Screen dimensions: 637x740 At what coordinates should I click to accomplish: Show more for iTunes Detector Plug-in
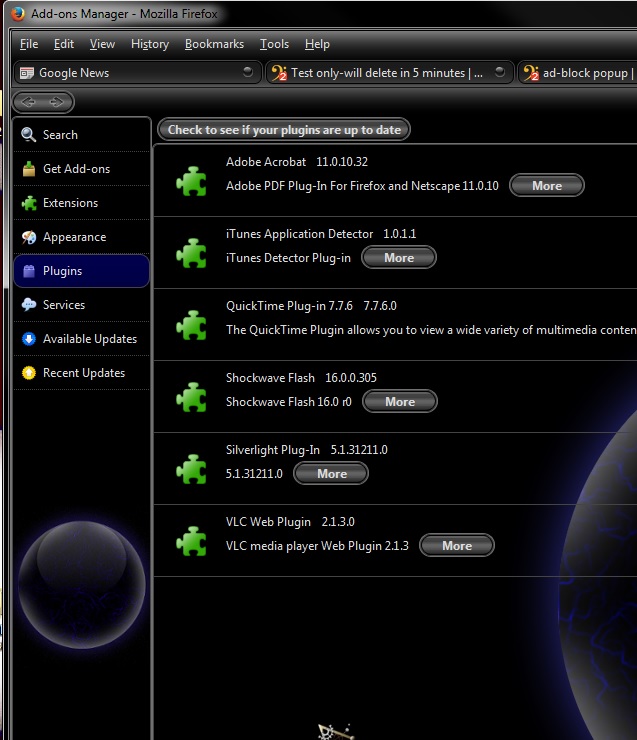pyautogui.click(x=399, y=258)
